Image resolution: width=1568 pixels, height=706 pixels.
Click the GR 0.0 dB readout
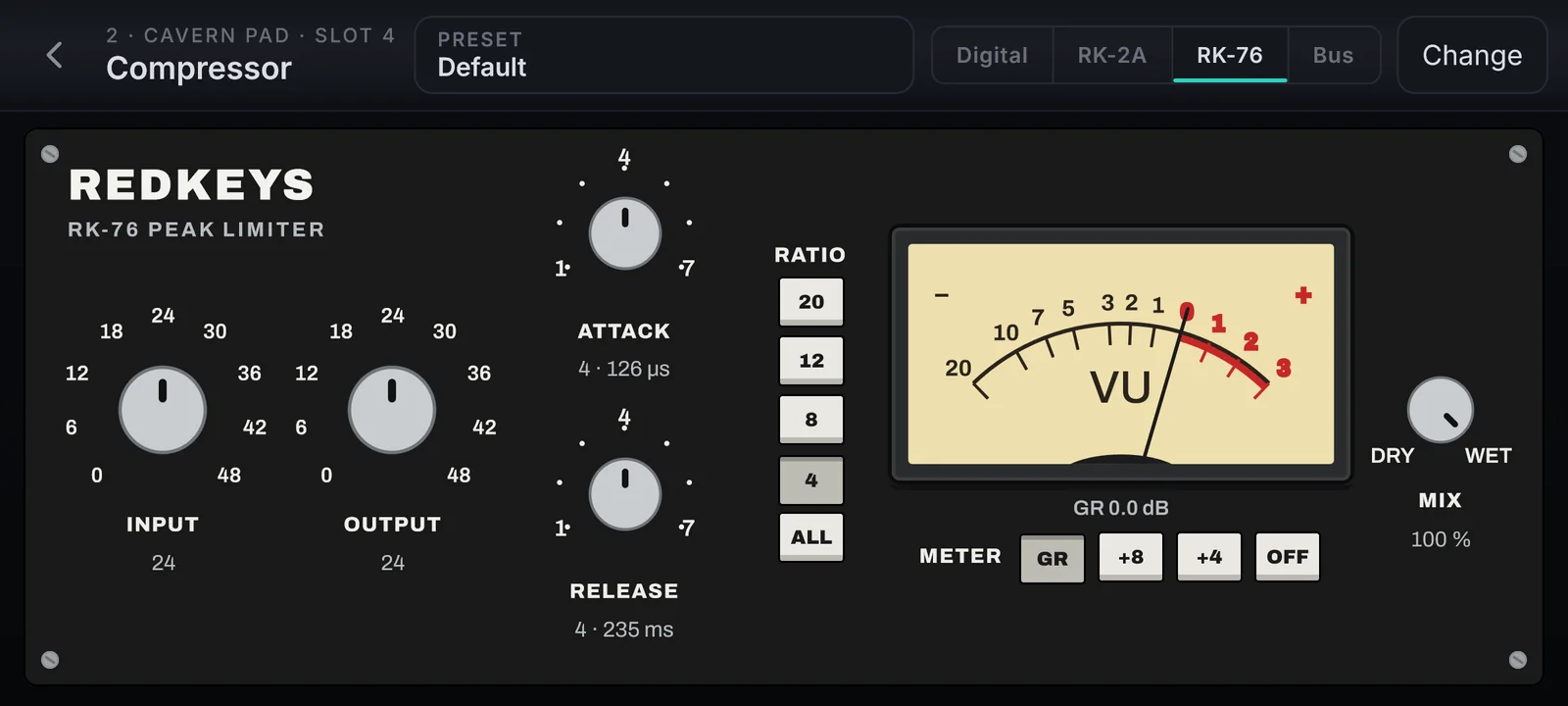(x=1121, y=508)
